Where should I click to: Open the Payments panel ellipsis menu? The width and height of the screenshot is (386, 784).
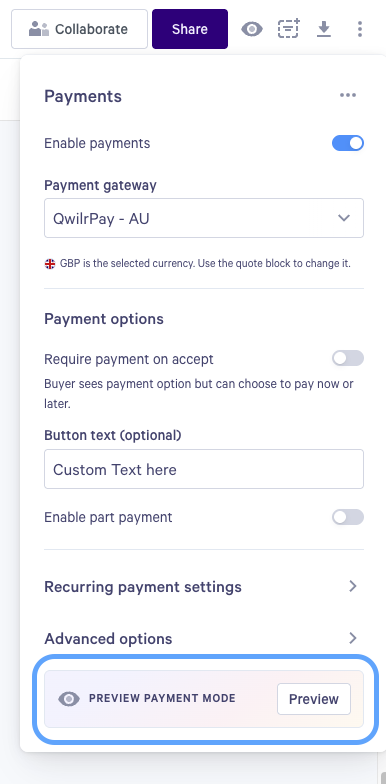348,95
